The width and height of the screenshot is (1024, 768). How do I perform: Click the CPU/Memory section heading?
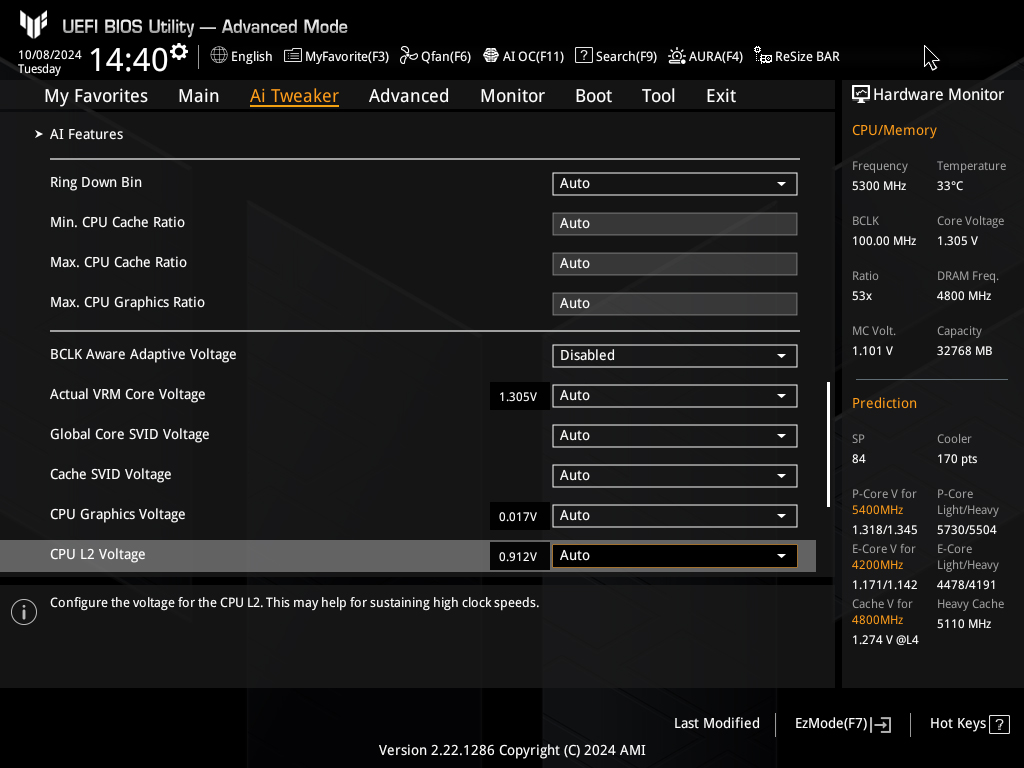pyautogui.click(x=894, y=131)
